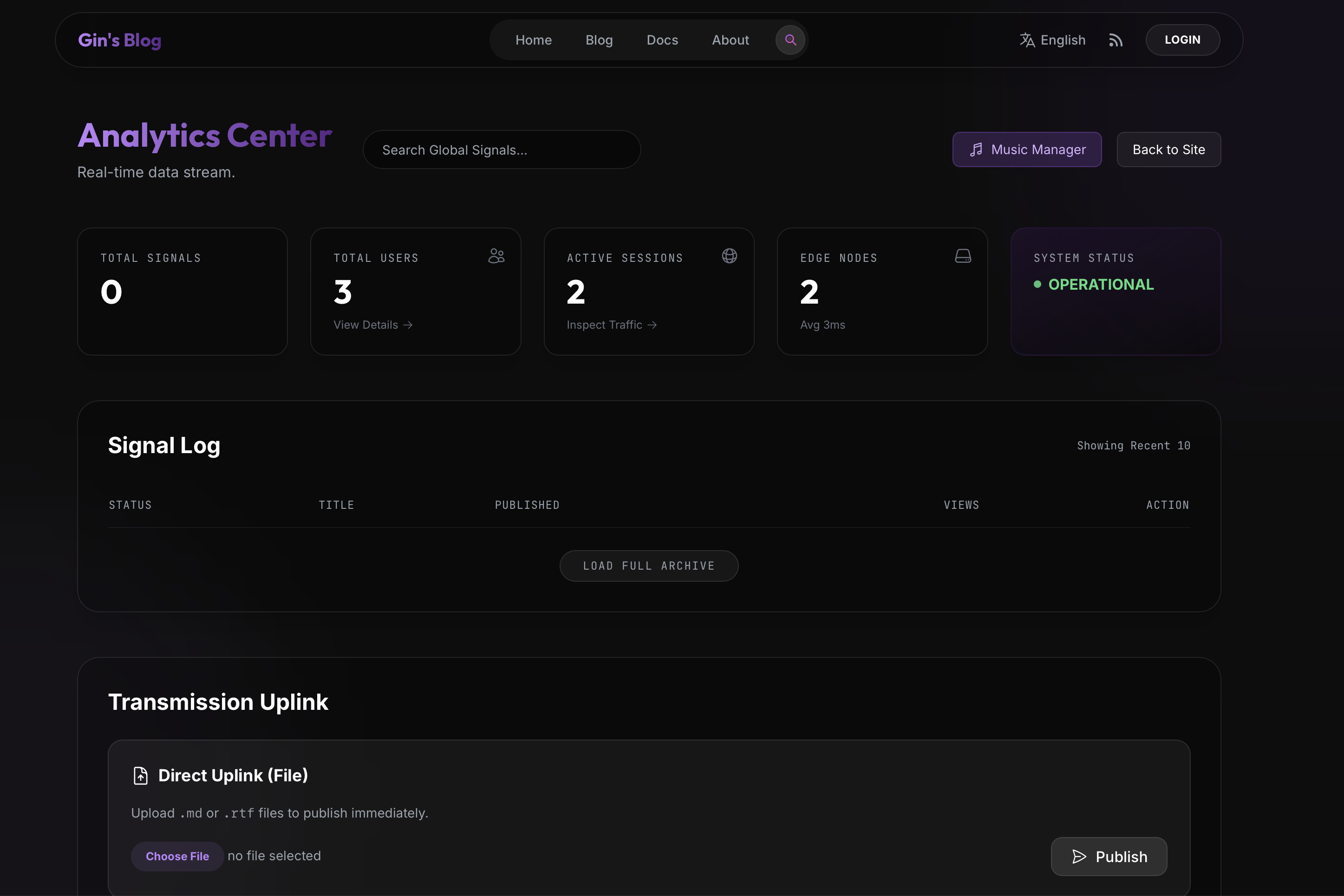
Task: Open the Blog nav item
Action: point(599,40)
